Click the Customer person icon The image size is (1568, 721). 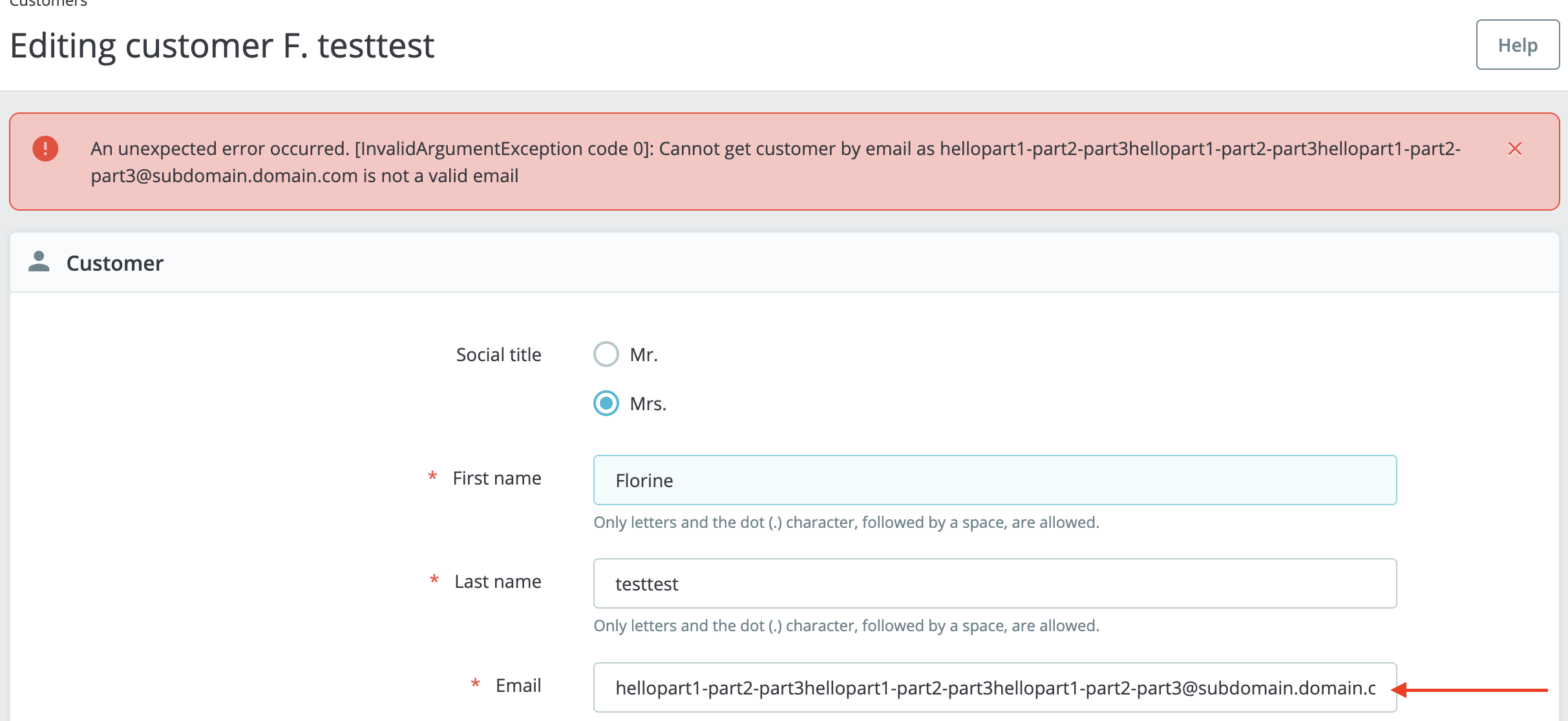pos(39,262)
